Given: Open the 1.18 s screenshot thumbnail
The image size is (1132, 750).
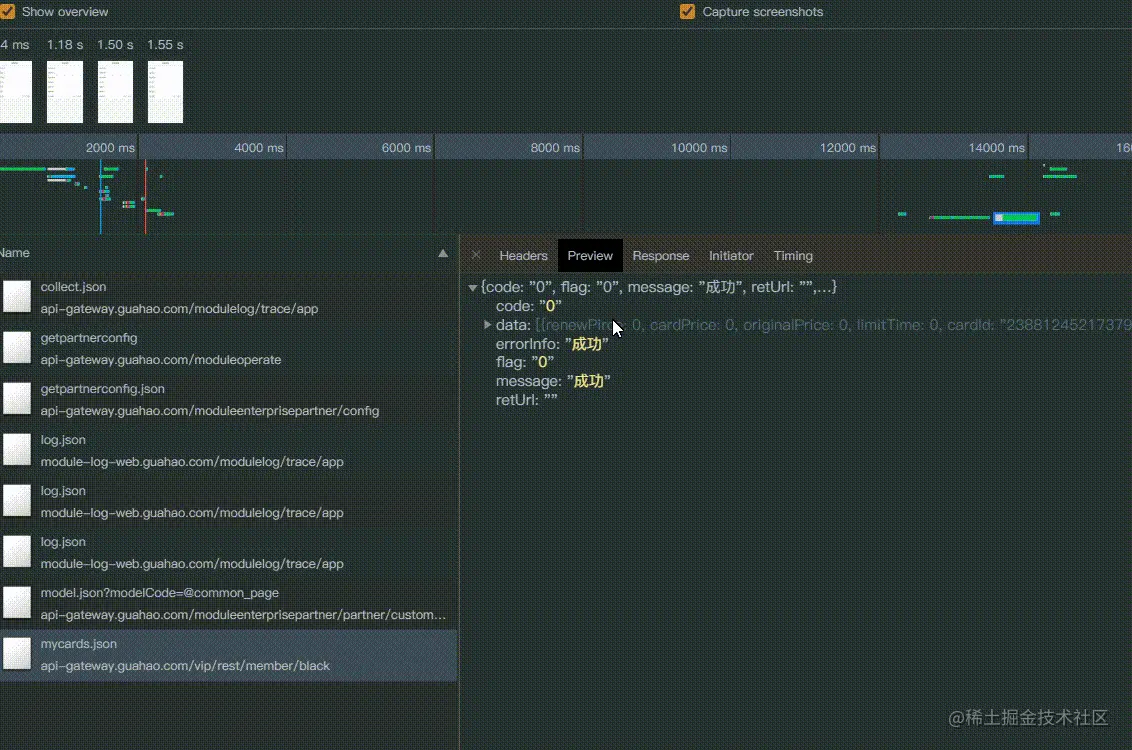Looking at the screenshot, I should tap(65, 92).
